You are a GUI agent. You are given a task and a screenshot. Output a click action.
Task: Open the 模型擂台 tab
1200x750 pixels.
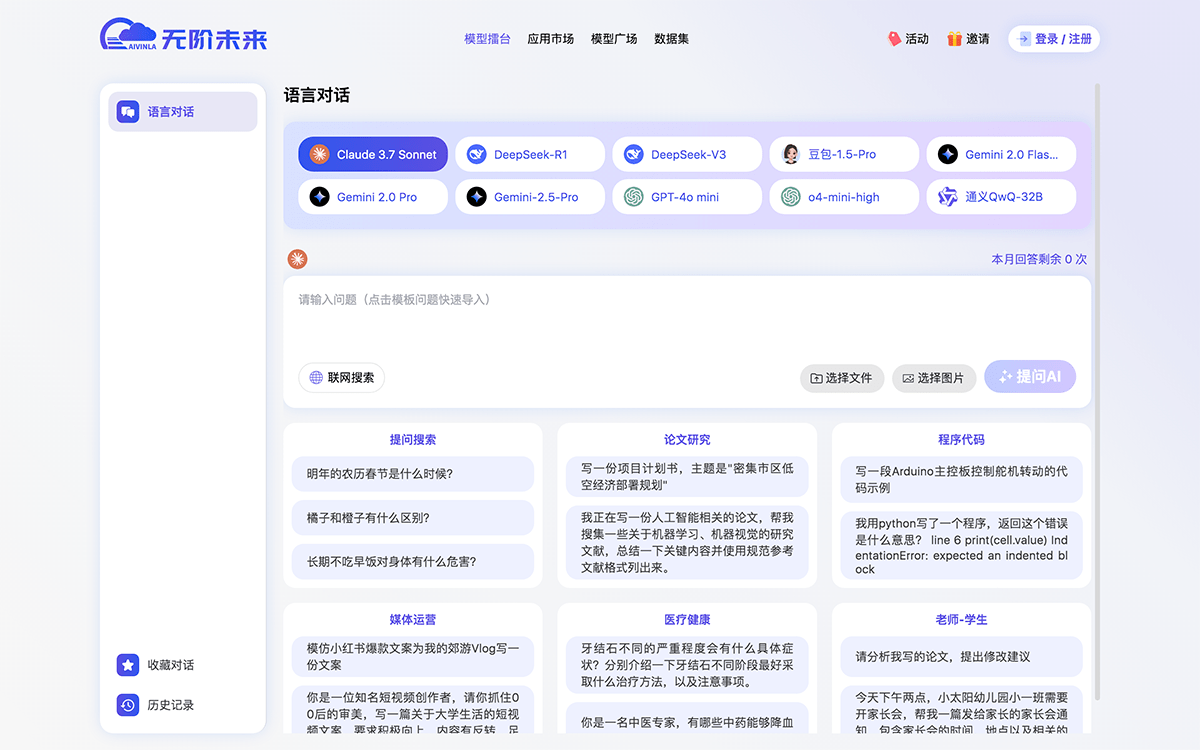(x=486, y=39)
